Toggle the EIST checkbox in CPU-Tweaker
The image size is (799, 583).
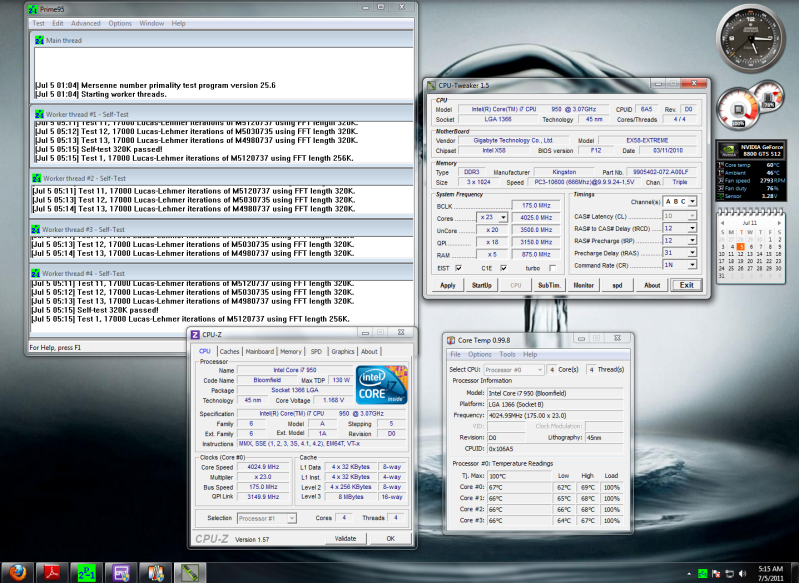click(458, 268)
